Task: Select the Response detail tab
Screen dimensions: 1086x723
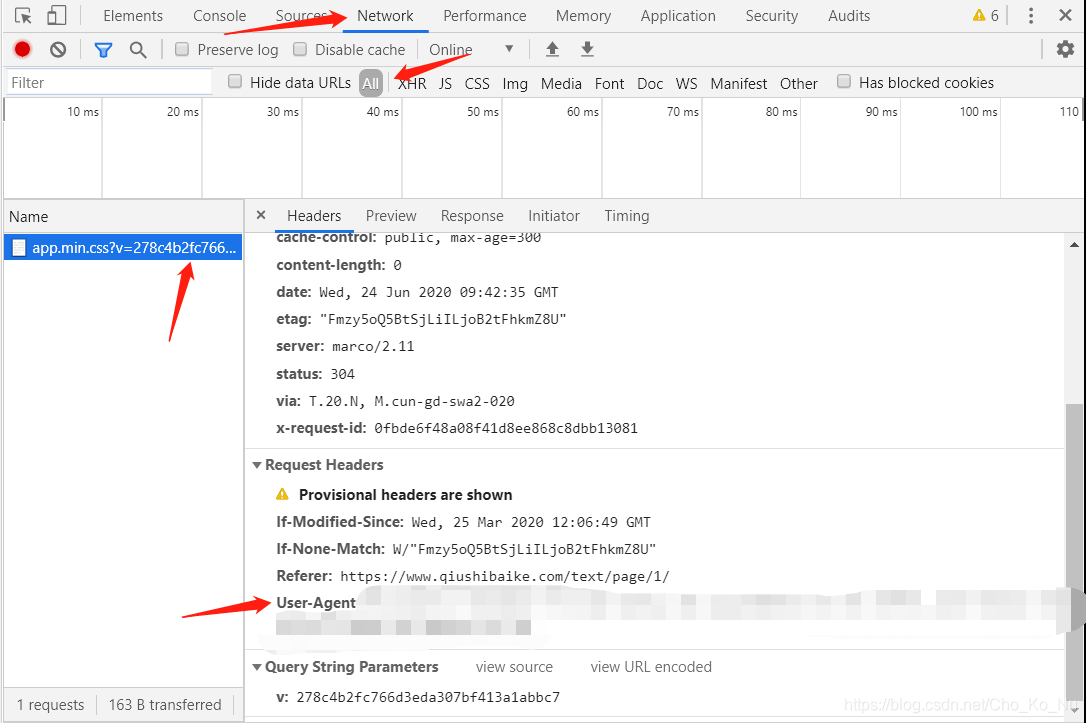Action: pos(472,216)
